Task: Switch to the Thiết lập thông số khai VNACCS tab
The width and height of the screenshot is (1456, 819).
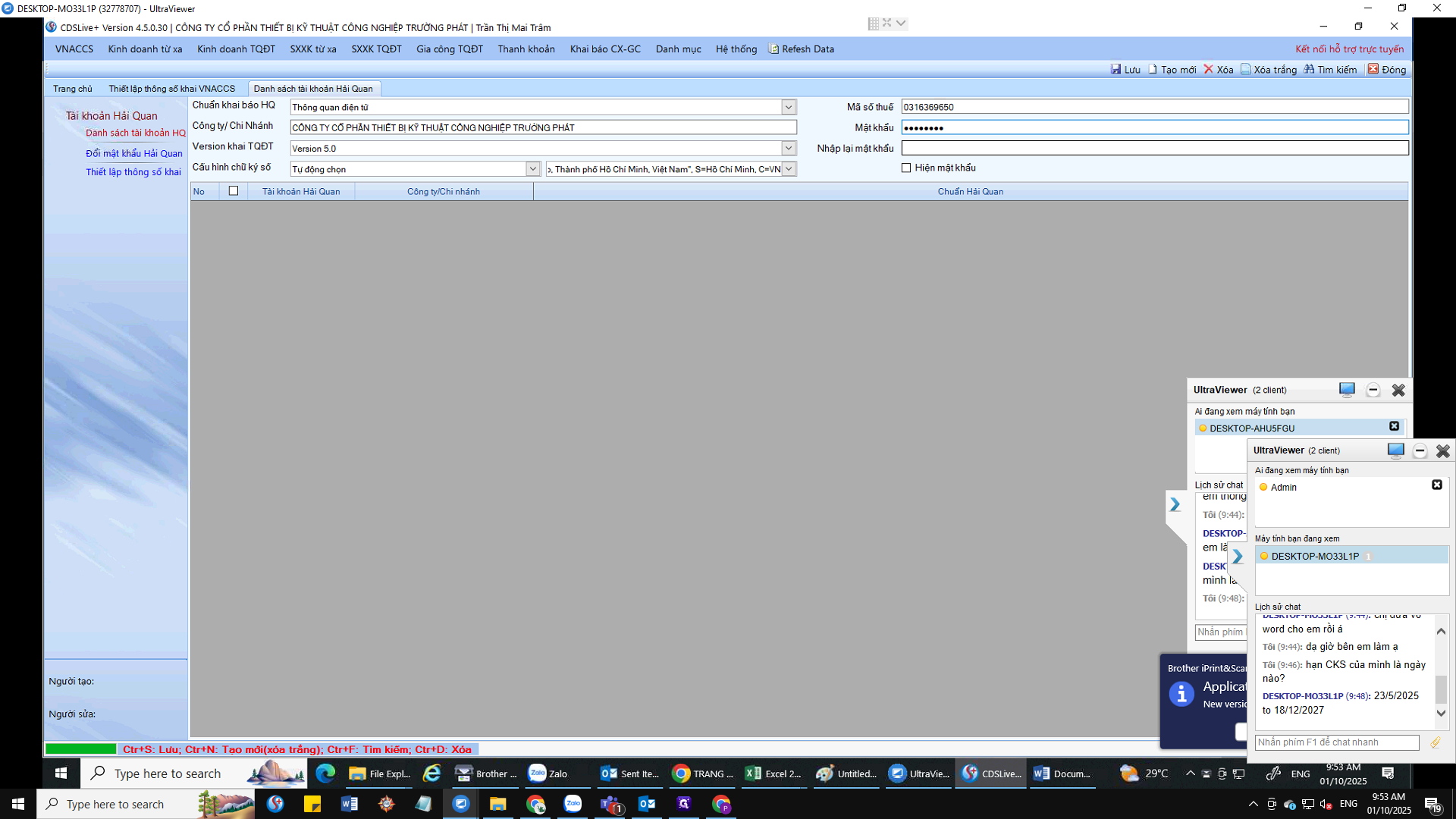Action: click(x=171, y=89)
